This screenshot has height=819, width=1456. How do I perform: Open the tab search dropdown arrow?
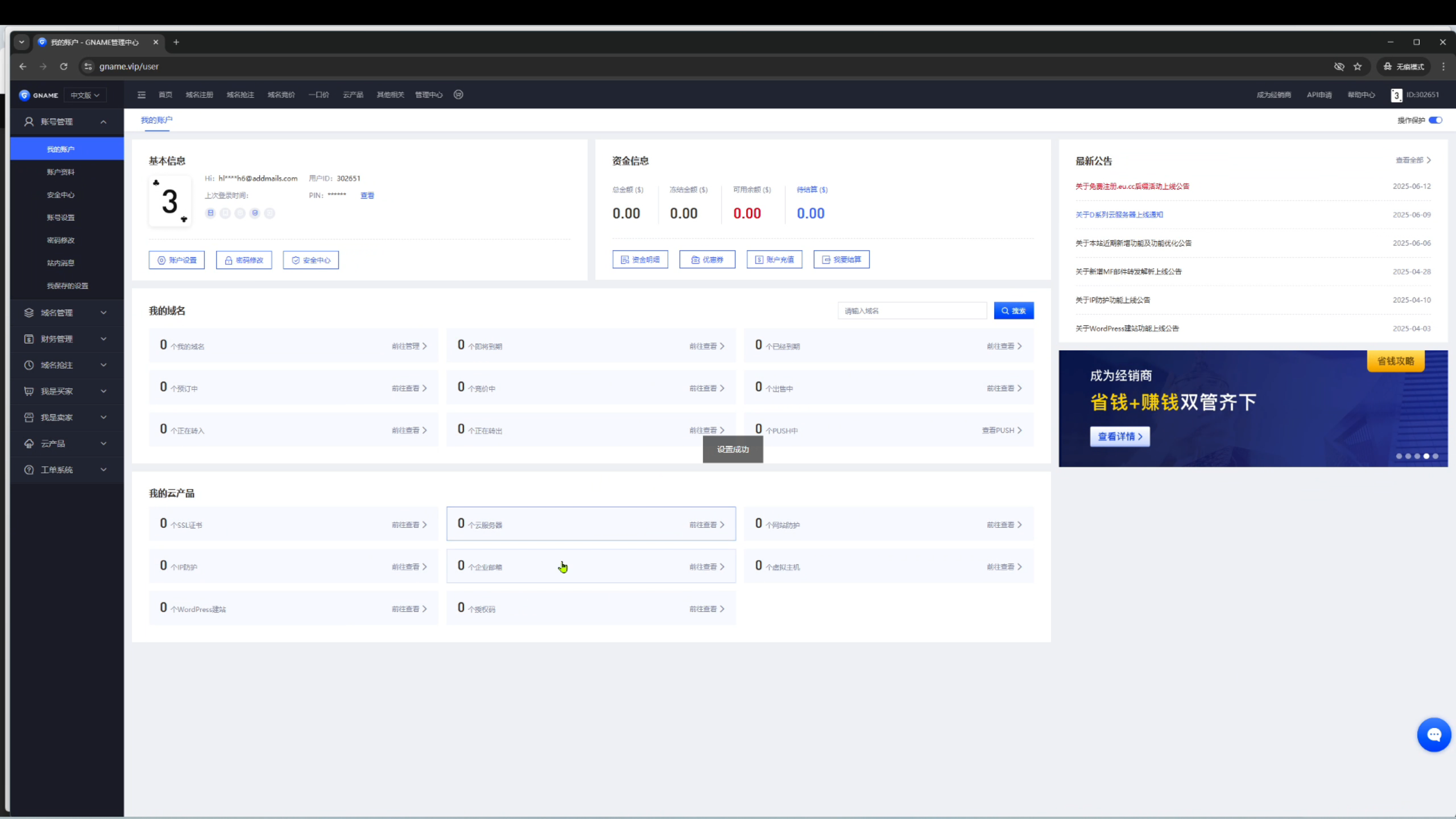click(21, 42)
